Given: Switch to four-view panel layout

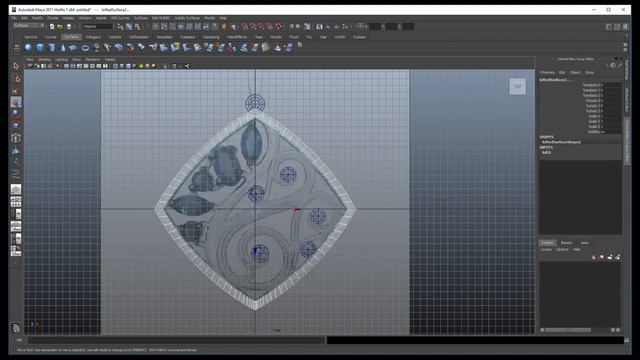Looking at the screenshot, I should tap(16, 202).
